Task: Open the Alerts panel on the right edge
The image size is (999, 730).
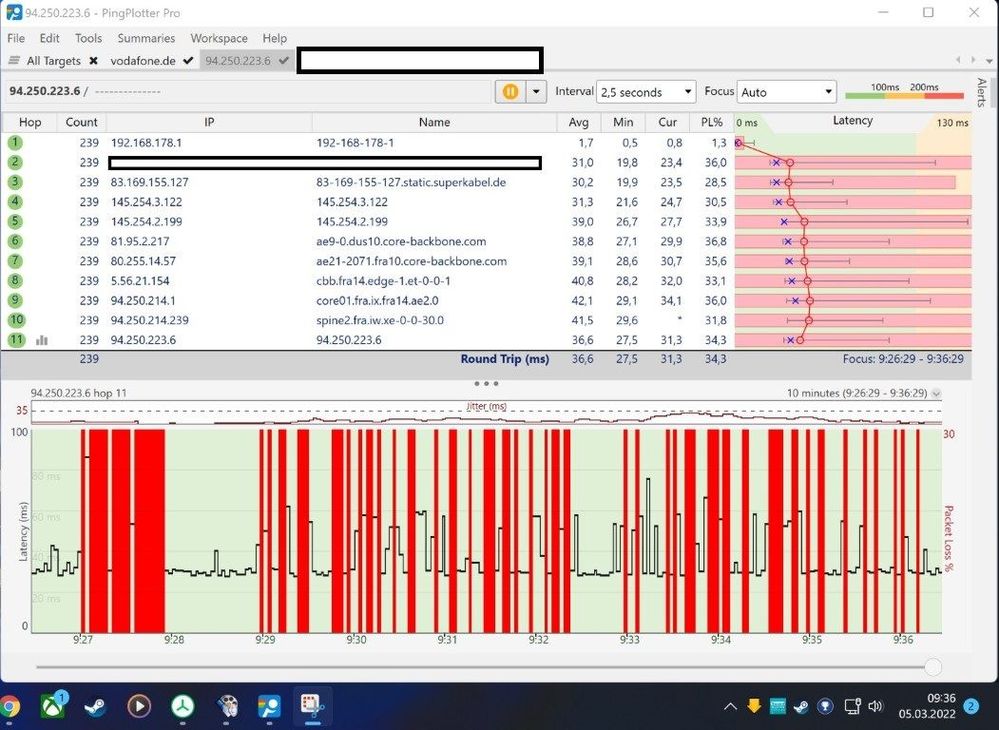Action: [982, 90]
